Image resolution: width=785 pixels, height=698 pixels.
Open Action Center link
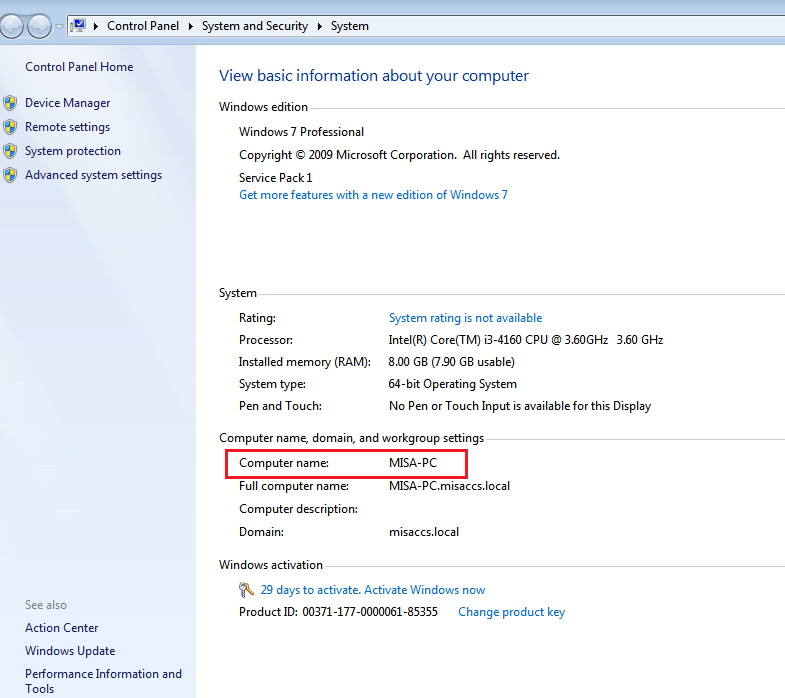[x=62, y=627]
